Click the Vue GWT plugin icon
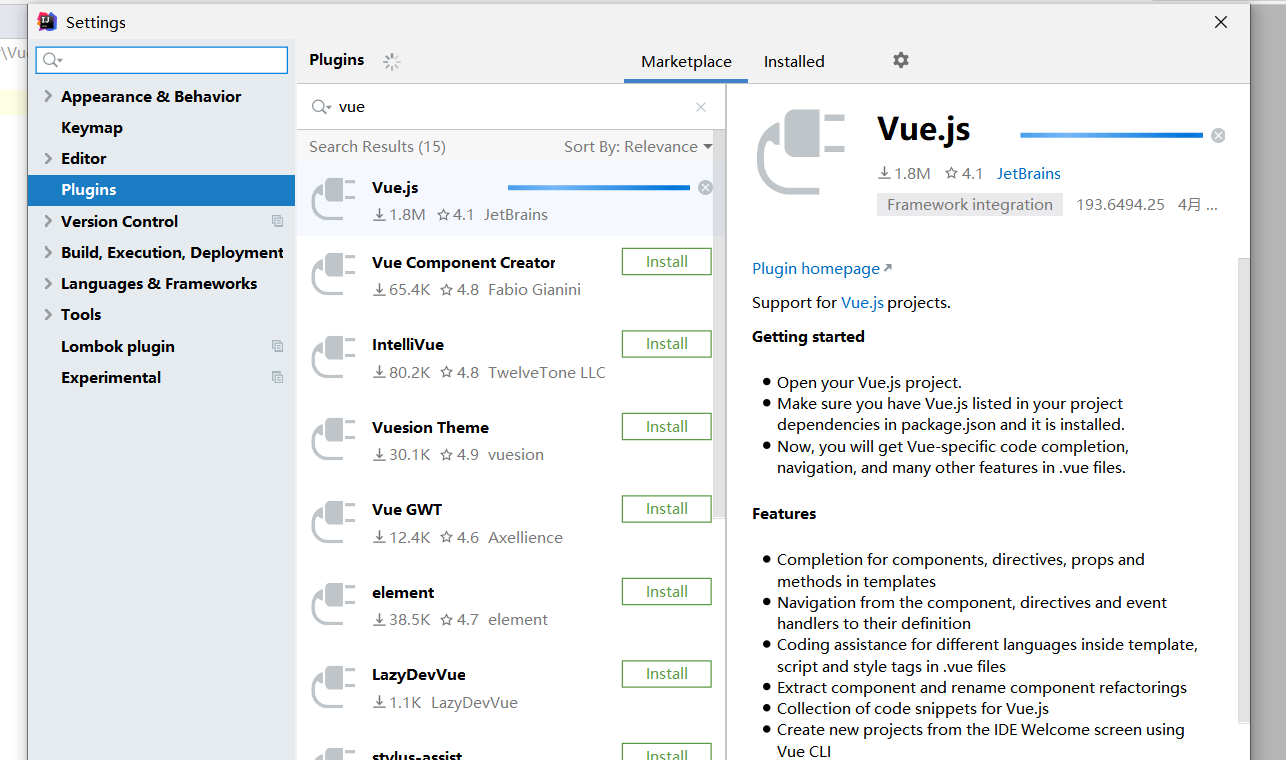This screenshot has height=760, width=1286. coord(334,522)
